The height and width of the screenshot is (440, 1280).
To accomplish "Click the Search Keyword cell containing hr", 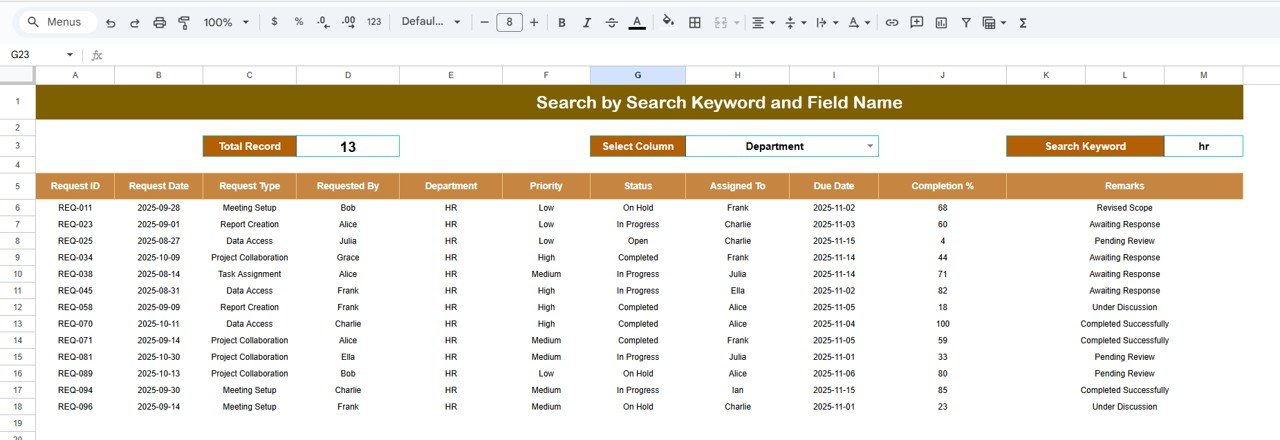I will pos(1203,146).
